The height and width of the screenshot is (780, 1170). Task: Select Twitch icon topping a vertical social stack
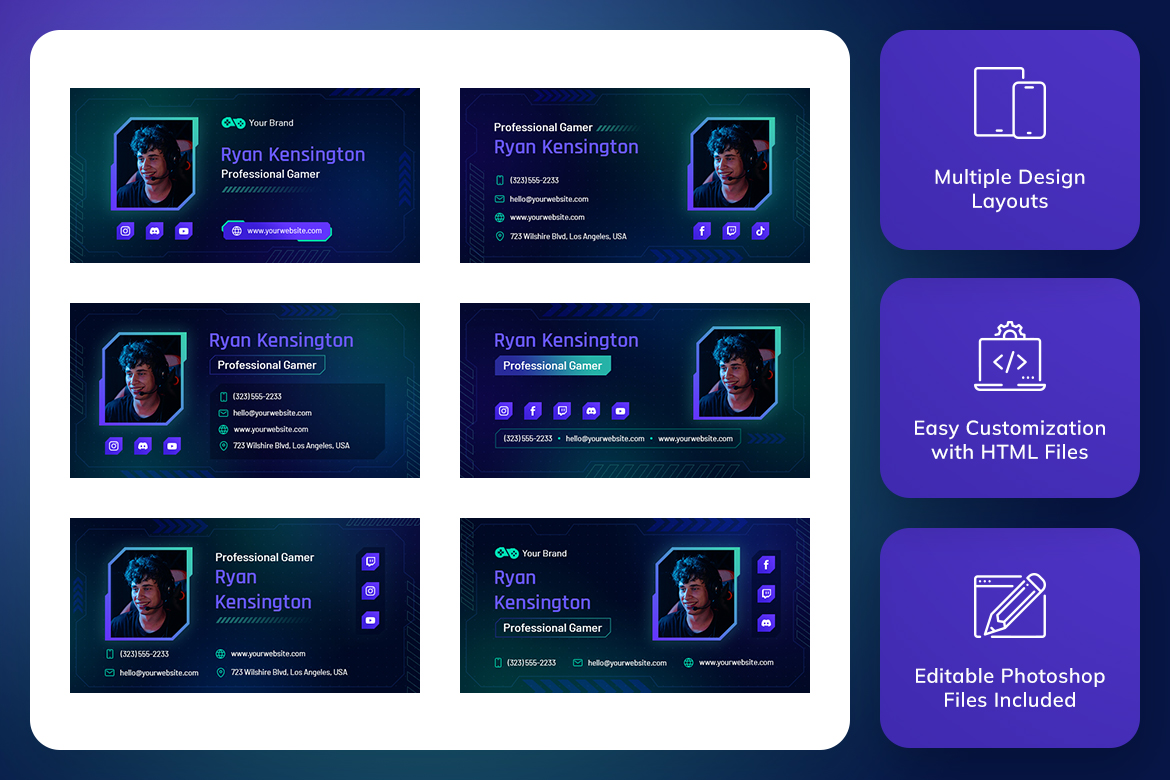(x=370, y=562)
